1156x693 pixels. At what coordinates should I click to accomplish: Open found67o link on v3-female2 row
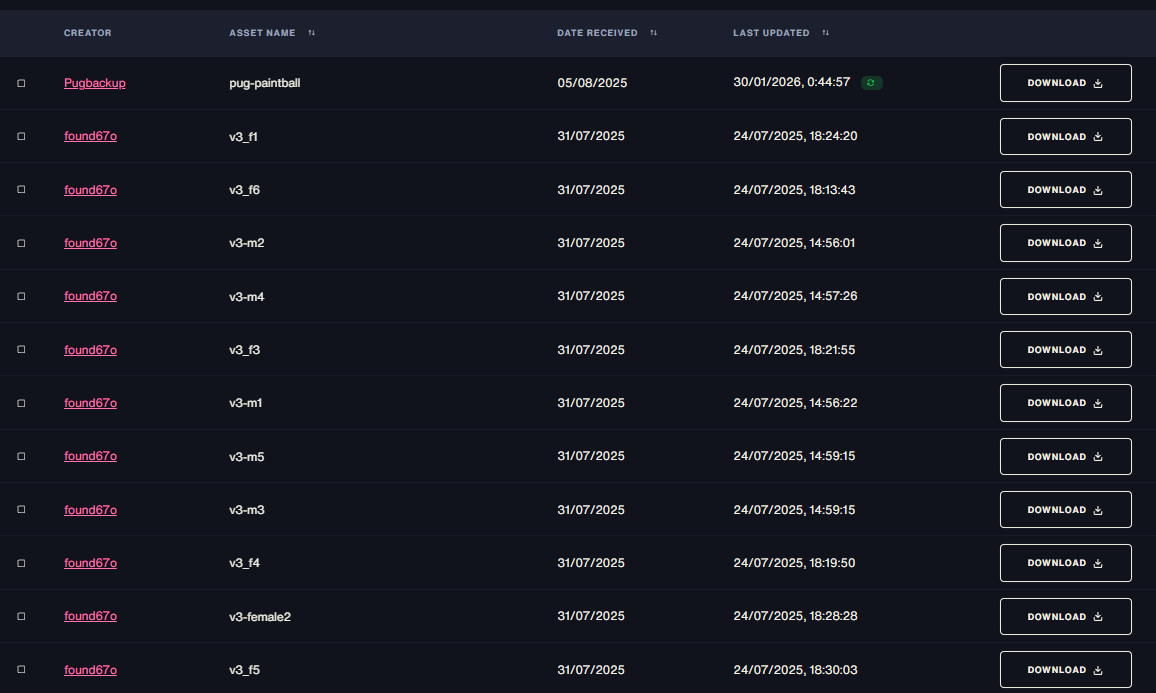tap(90, 616)
